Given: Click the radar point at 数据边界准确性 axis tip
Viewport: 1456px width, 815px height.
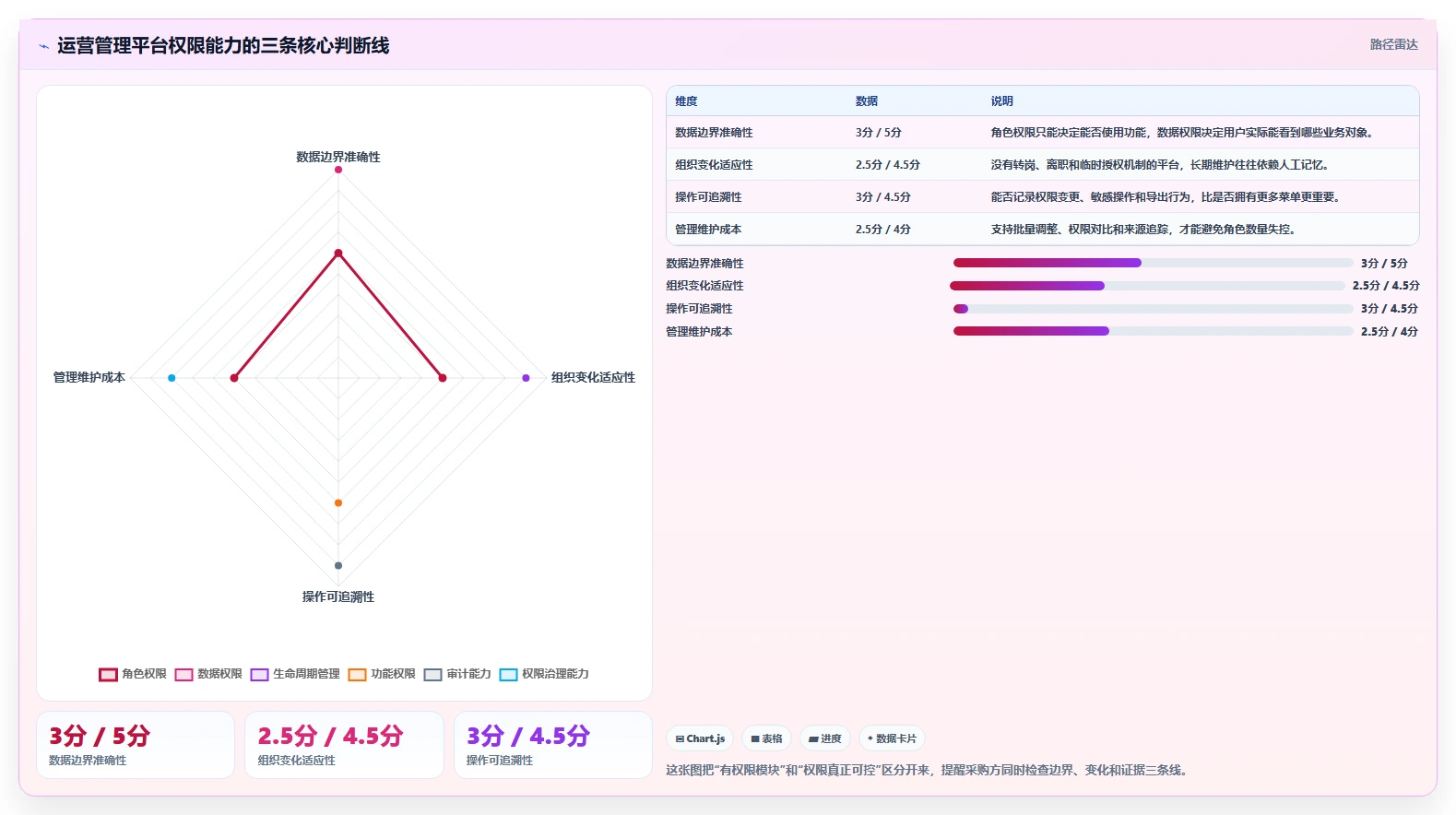Looking at the screenshot, I should coord(338,170).
